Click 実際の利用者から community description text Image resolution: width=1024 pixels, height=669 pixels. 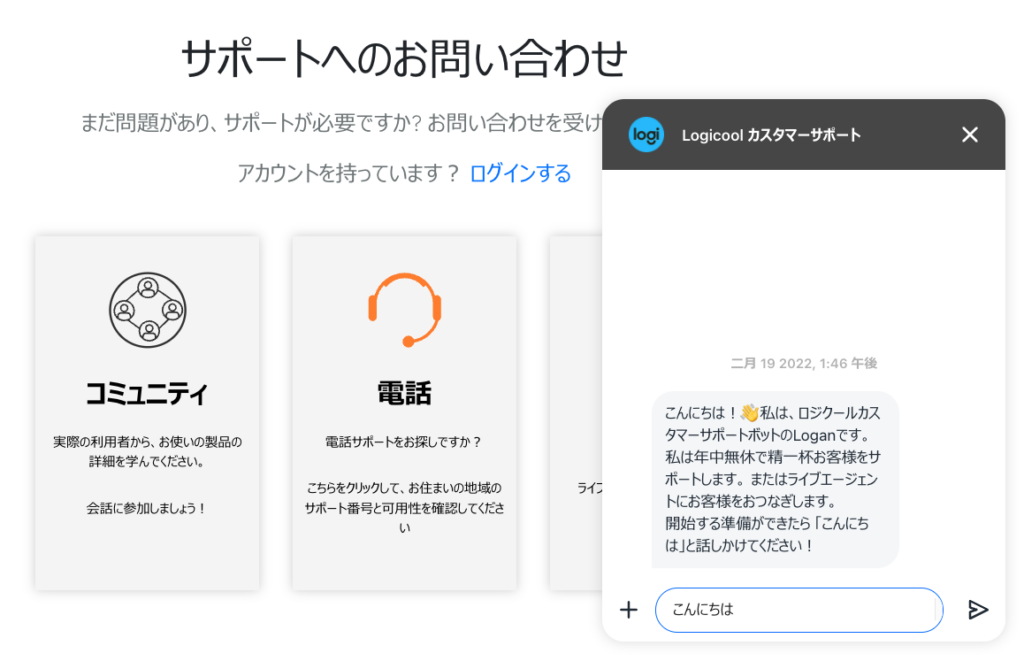point(147,451)
